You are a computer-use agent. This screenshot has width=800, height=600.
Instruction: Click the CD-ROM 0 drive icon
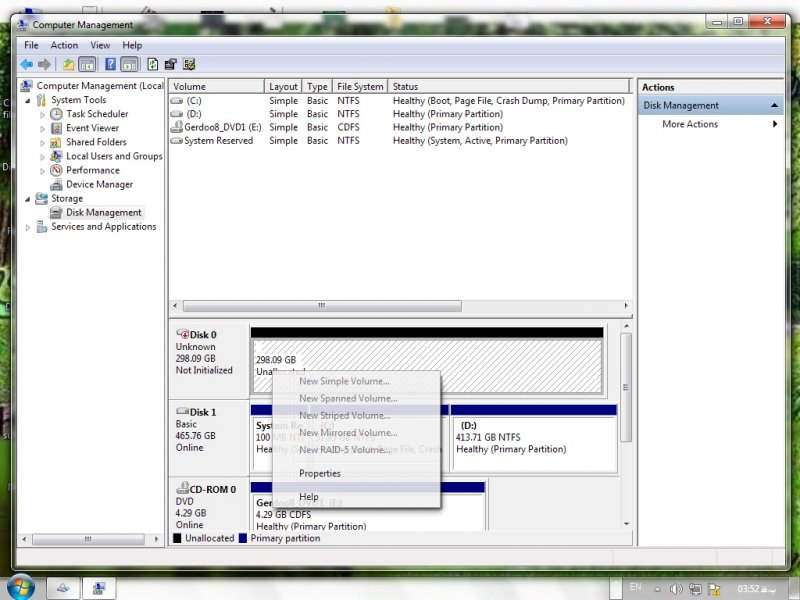click(x=182, y=488)
